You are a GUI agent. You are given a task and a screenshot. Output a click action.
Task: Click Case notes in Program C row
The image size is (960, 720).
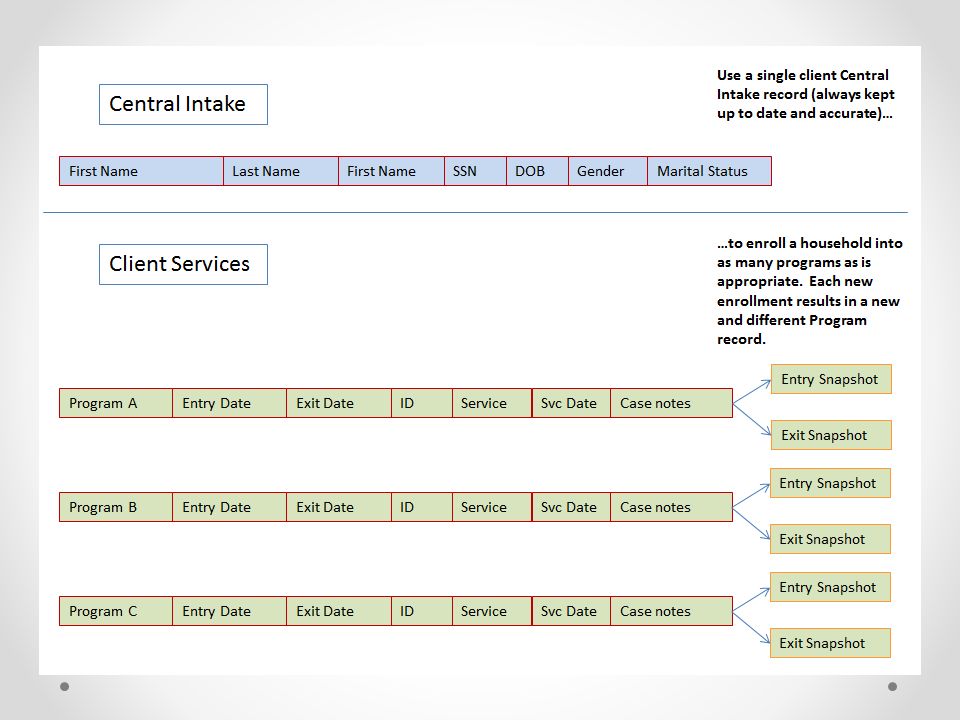coord(672,611)
